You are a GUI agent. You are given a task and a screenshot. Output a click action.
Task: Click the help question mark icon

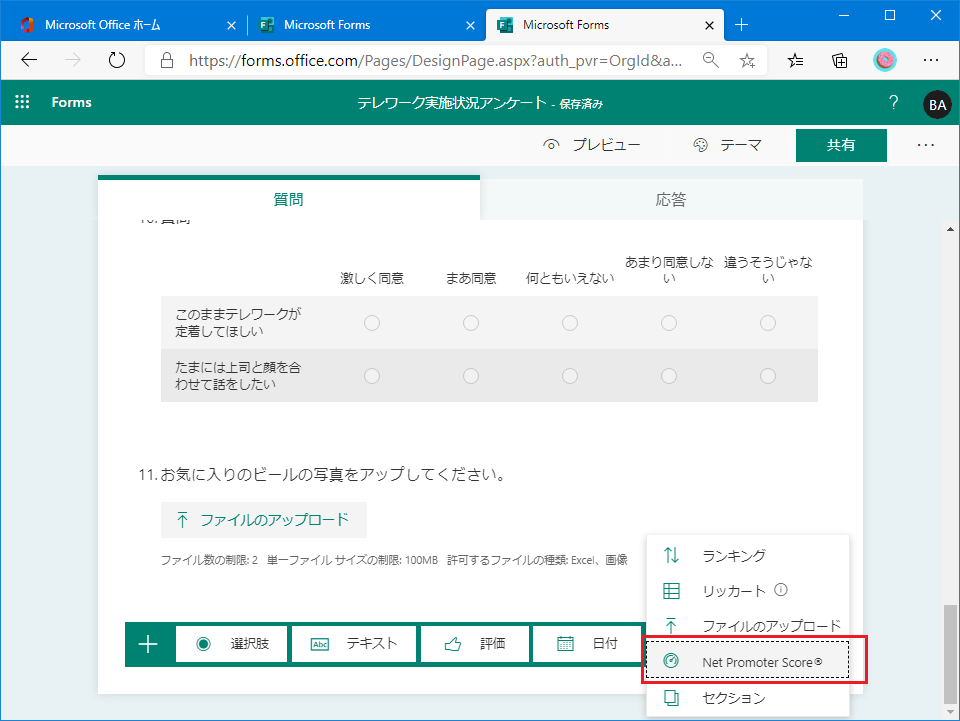click(893, 103)
